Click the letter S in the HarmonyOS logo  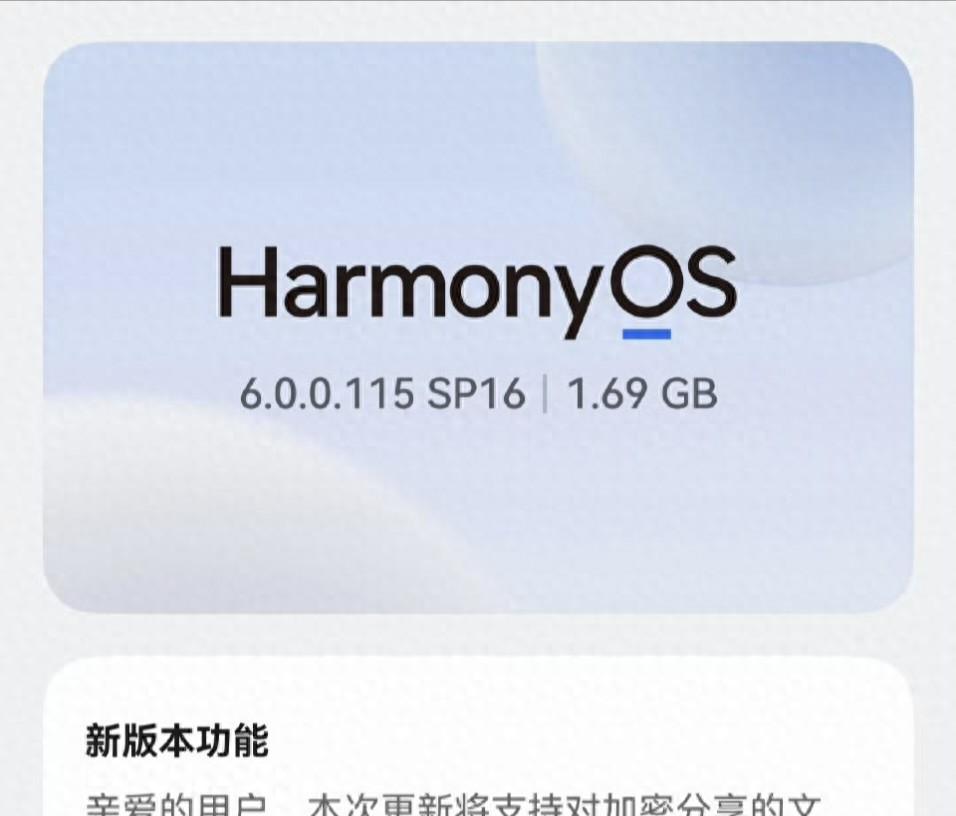click(x=707, y=282)
